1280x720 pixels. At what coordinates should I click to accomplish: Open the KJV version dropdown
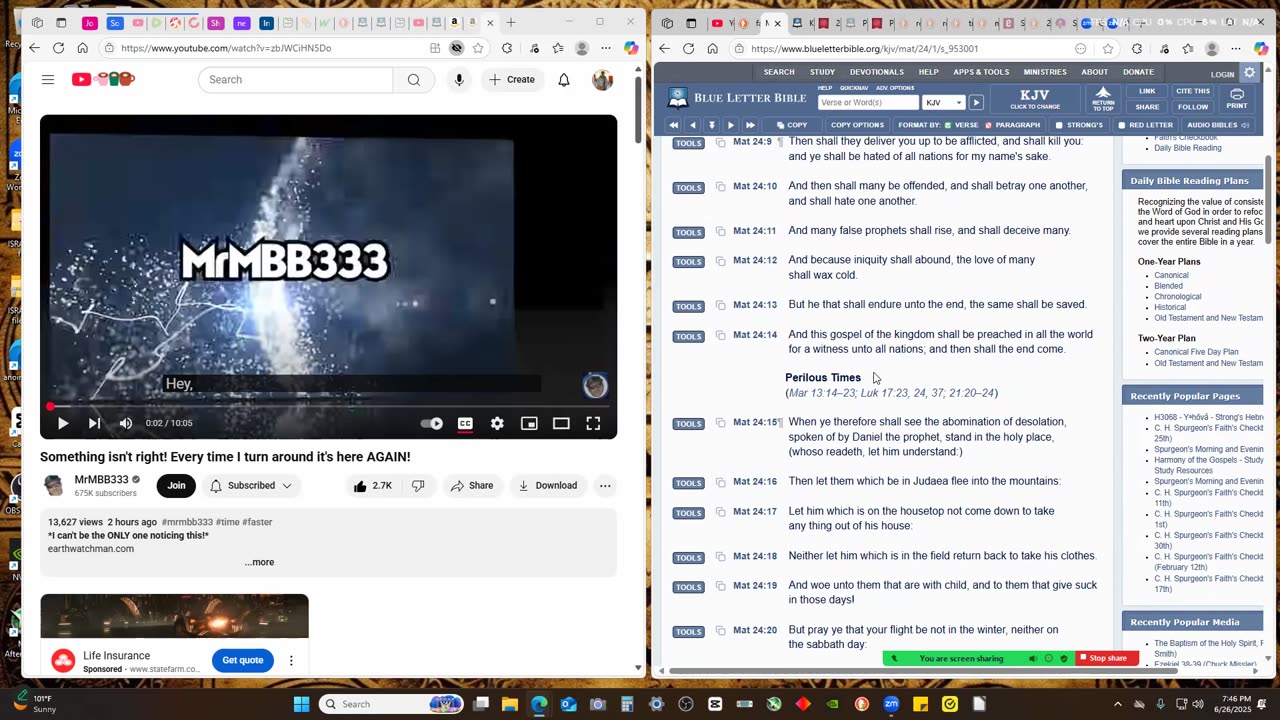pyautogui.click(x=944, y=102)
